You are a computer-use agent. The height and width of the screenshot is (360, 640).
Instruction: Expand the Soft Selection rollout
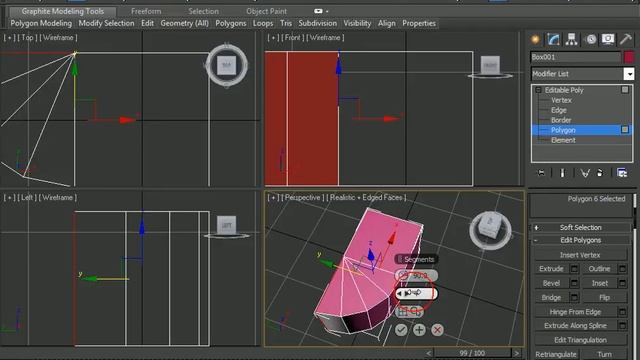580,227
